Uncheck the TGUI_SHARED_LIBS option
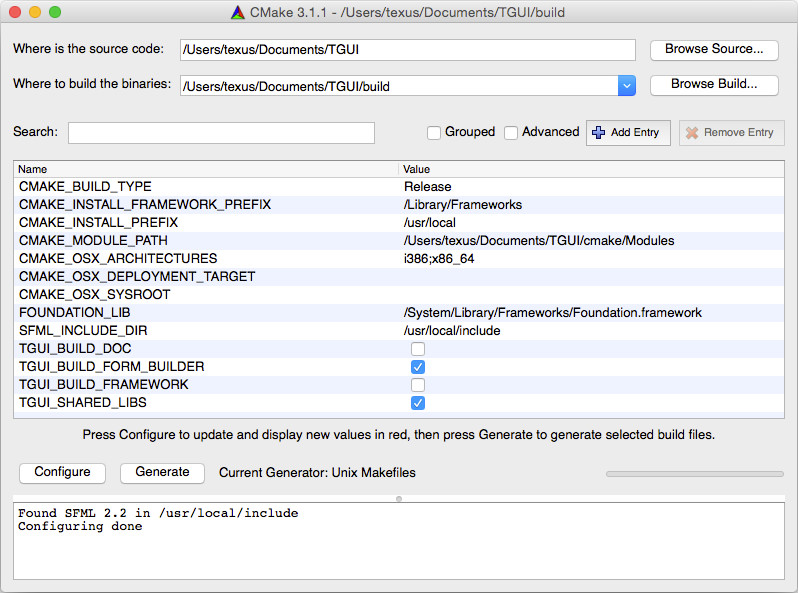The image size is (798, 593). pyautogui.click(x=418, y=403)
